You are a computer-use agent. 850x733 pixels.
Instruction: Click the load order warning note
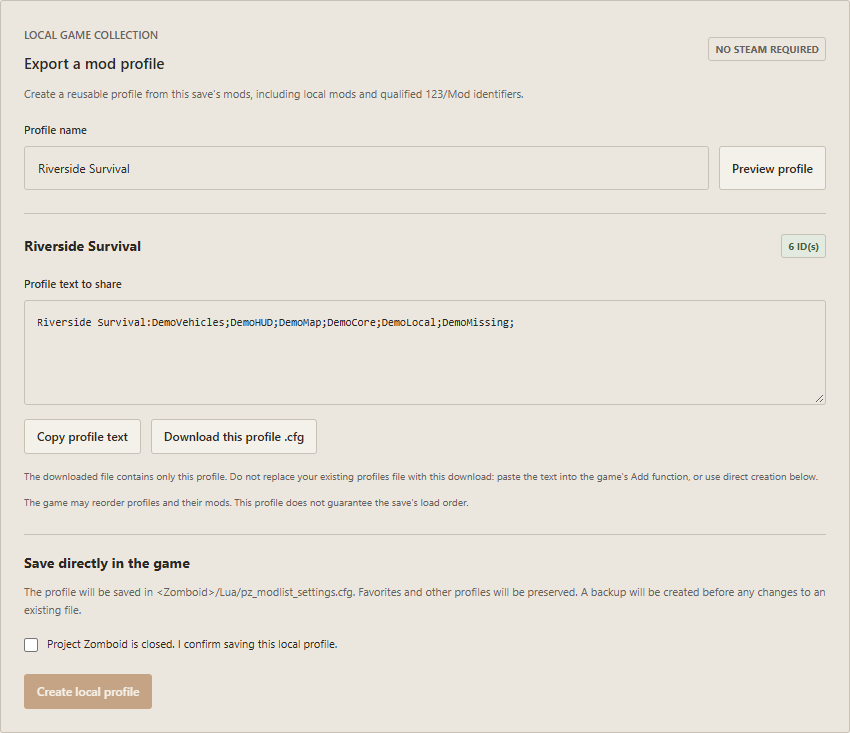(246, 503)
